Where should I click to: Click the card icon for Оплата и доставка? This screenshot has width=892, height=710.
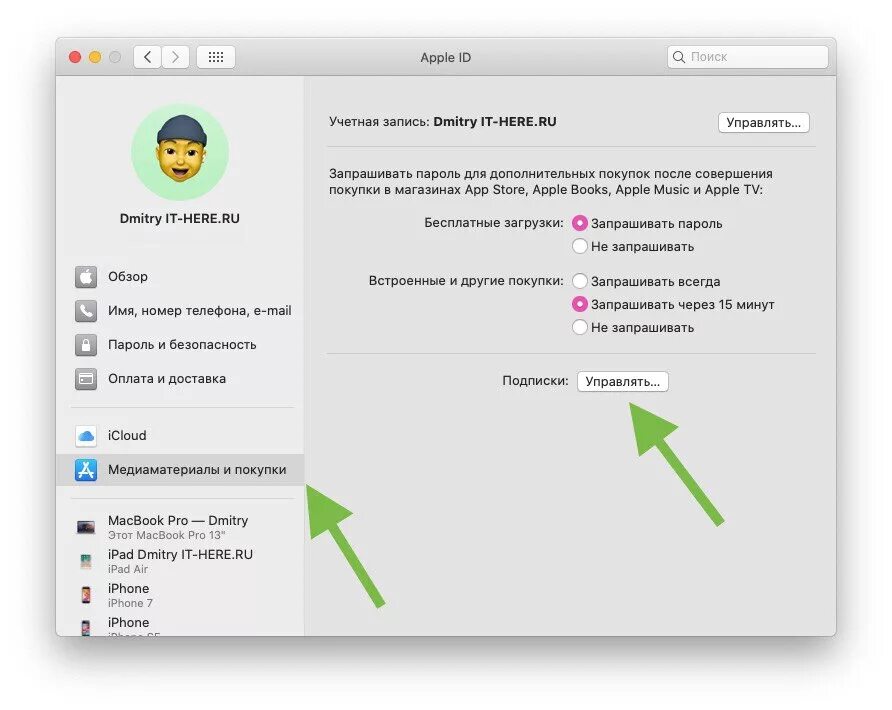coord(86,379)
